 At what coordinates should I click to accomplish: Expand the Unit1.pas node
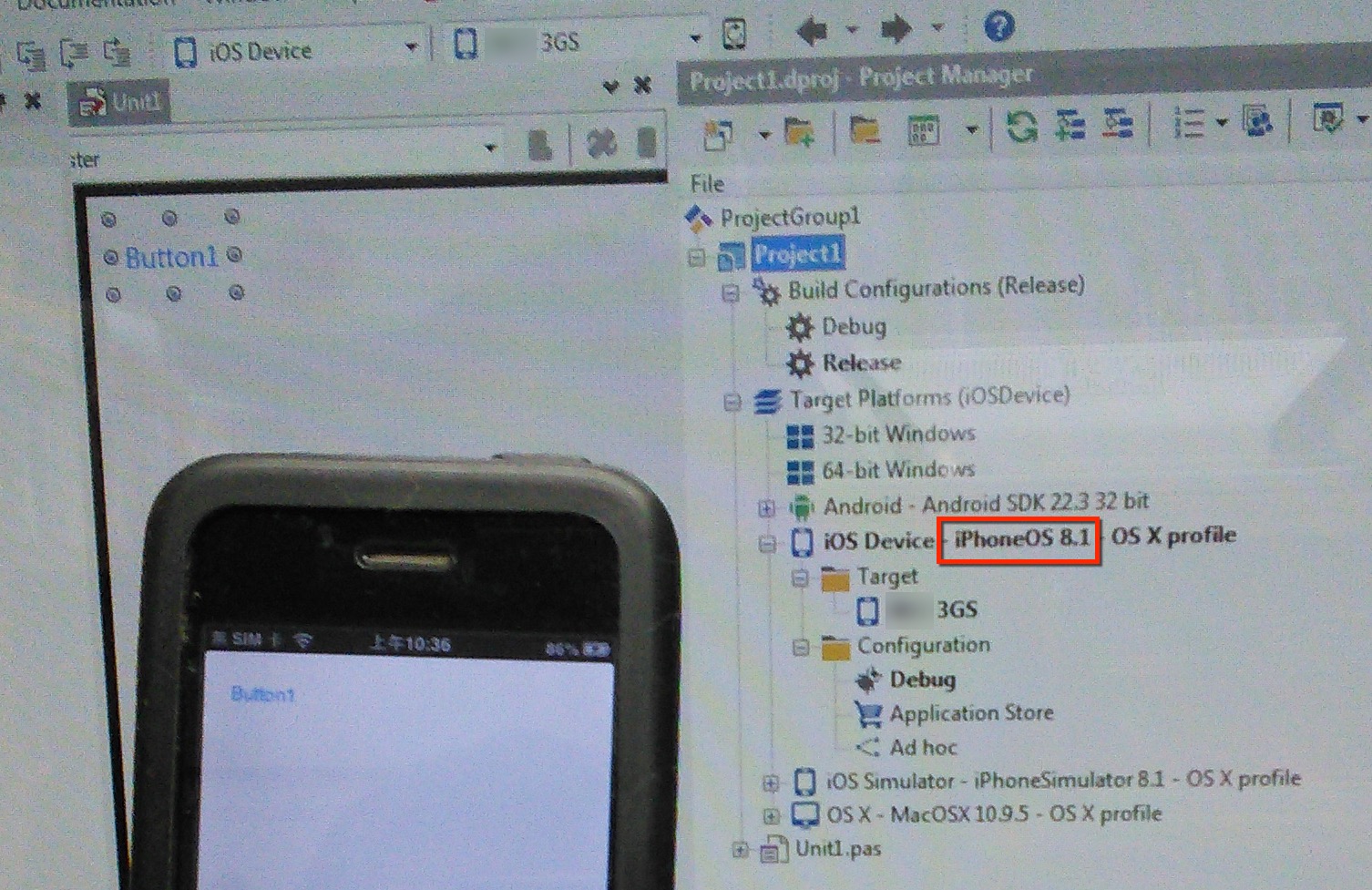click(739, 851)
